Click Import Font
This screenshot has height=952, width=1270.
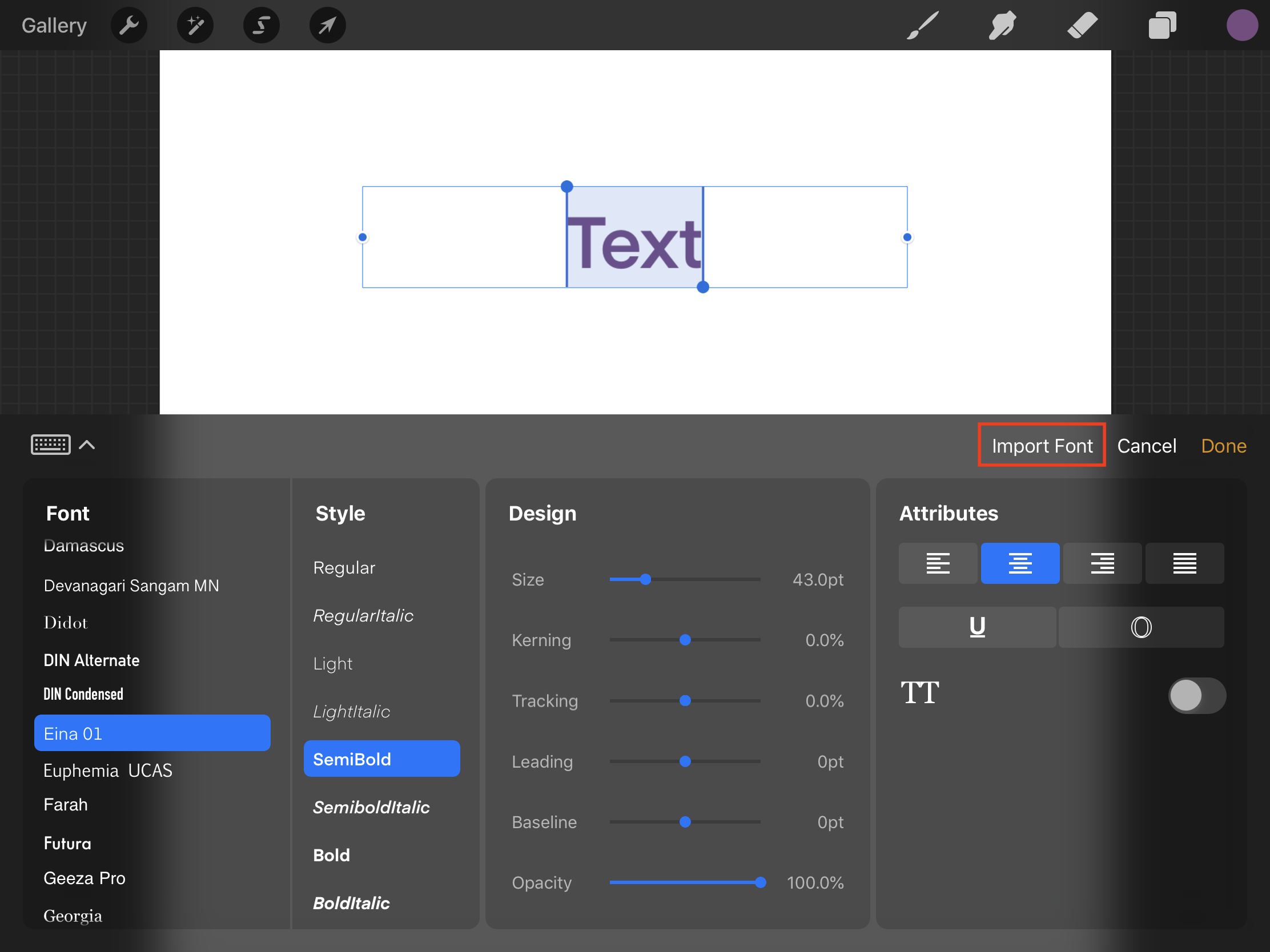[x=1042, y=446]
